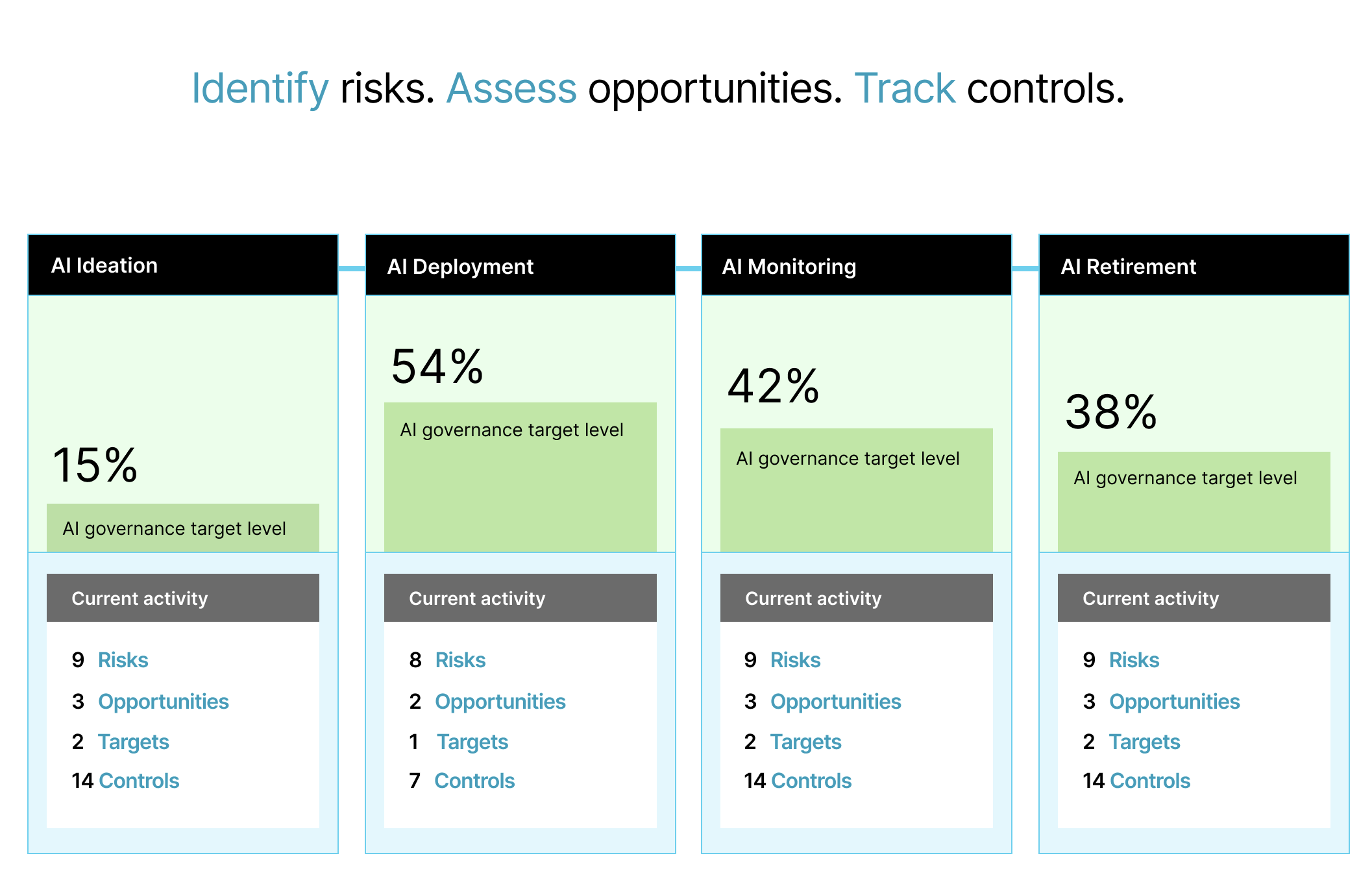The width and height of the screenshot is (1372, 884).
Task: Open the 7 Controls link in AI Deployment
Action: tap(474, 781)
